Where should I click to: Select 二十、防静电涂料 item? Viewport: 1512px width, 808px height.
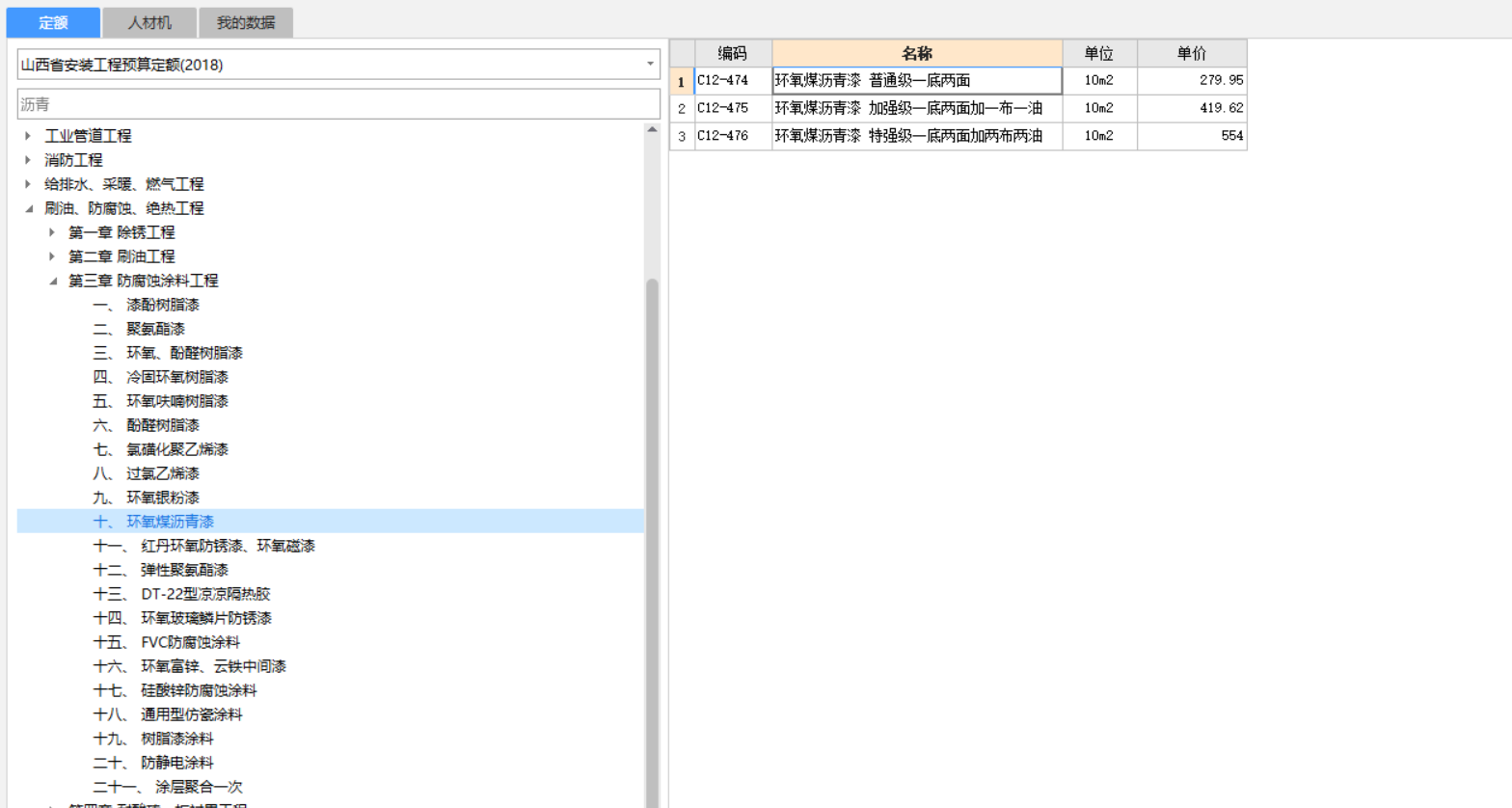(153, 763)
